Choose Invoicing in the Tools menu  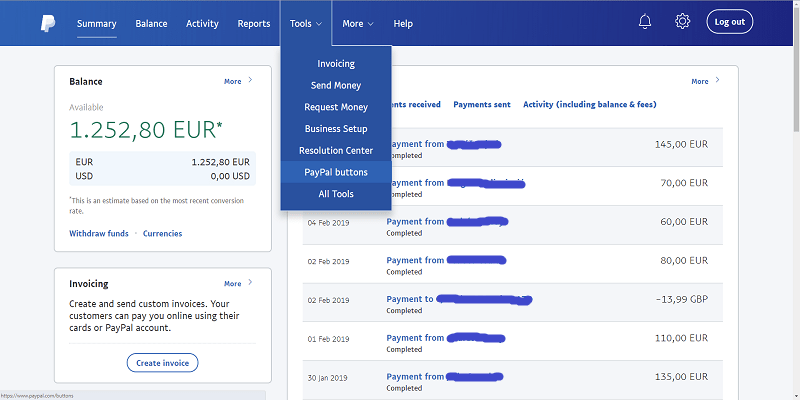(x=336, y=64)
